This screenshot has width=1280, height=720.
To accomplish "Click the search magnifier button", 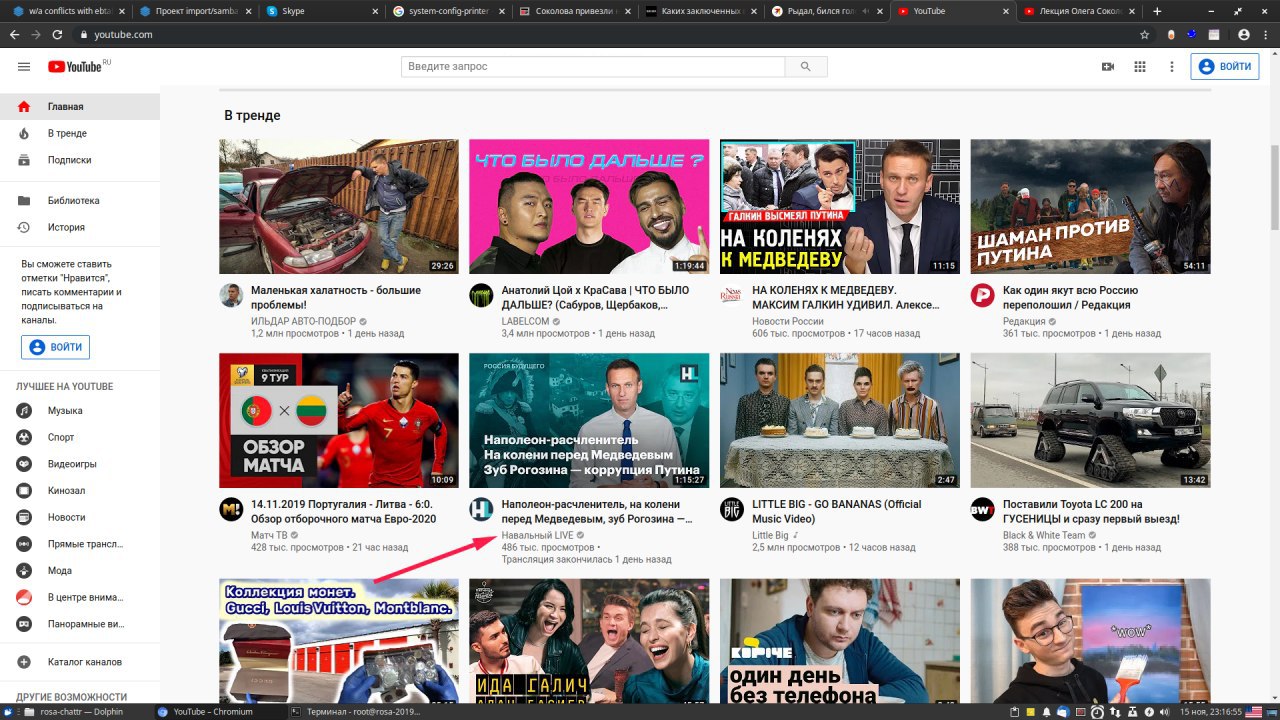I will (x=806, y=66).
